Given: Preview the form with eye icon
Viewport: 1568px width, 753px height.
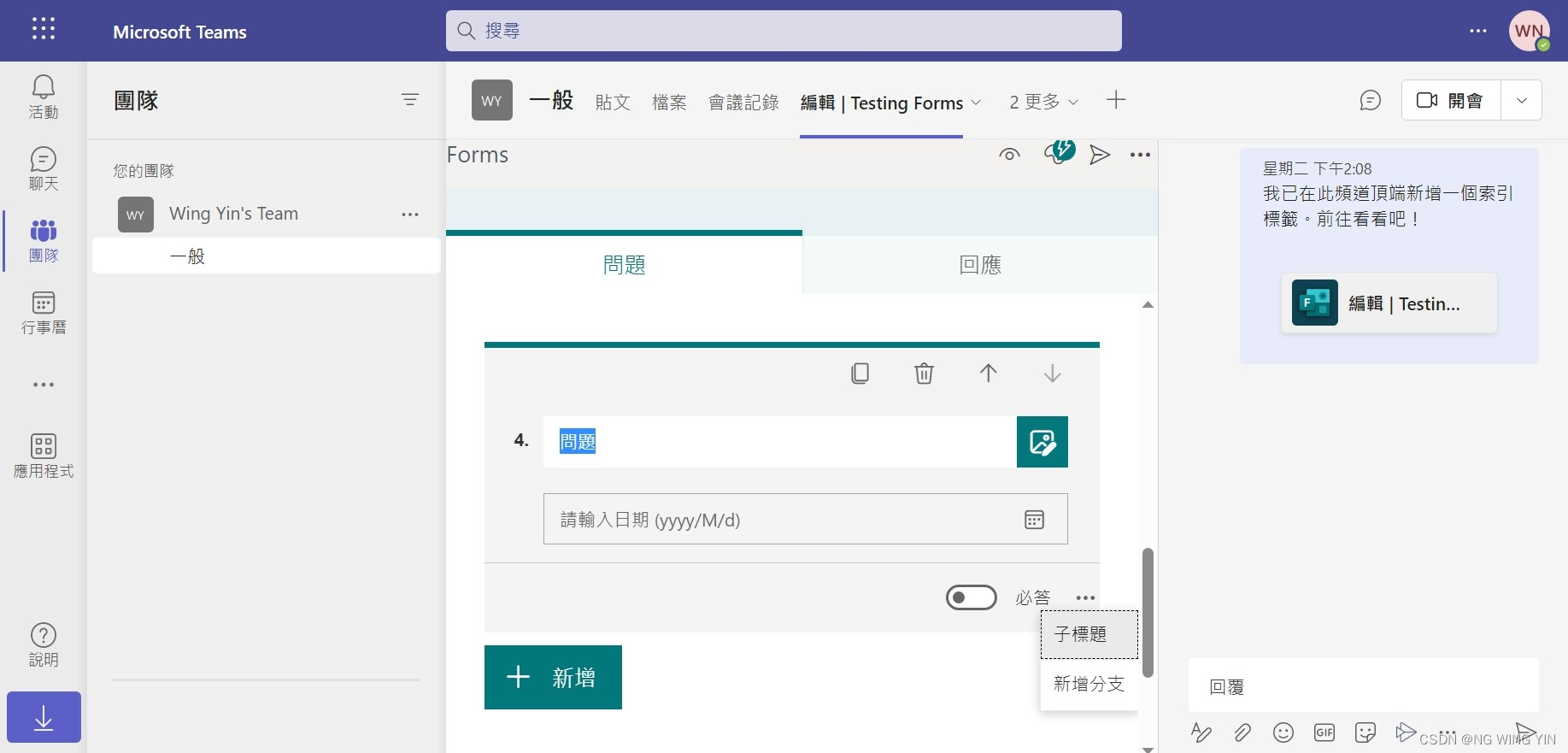Looking at the screenshot, I should click(1010, 155).
